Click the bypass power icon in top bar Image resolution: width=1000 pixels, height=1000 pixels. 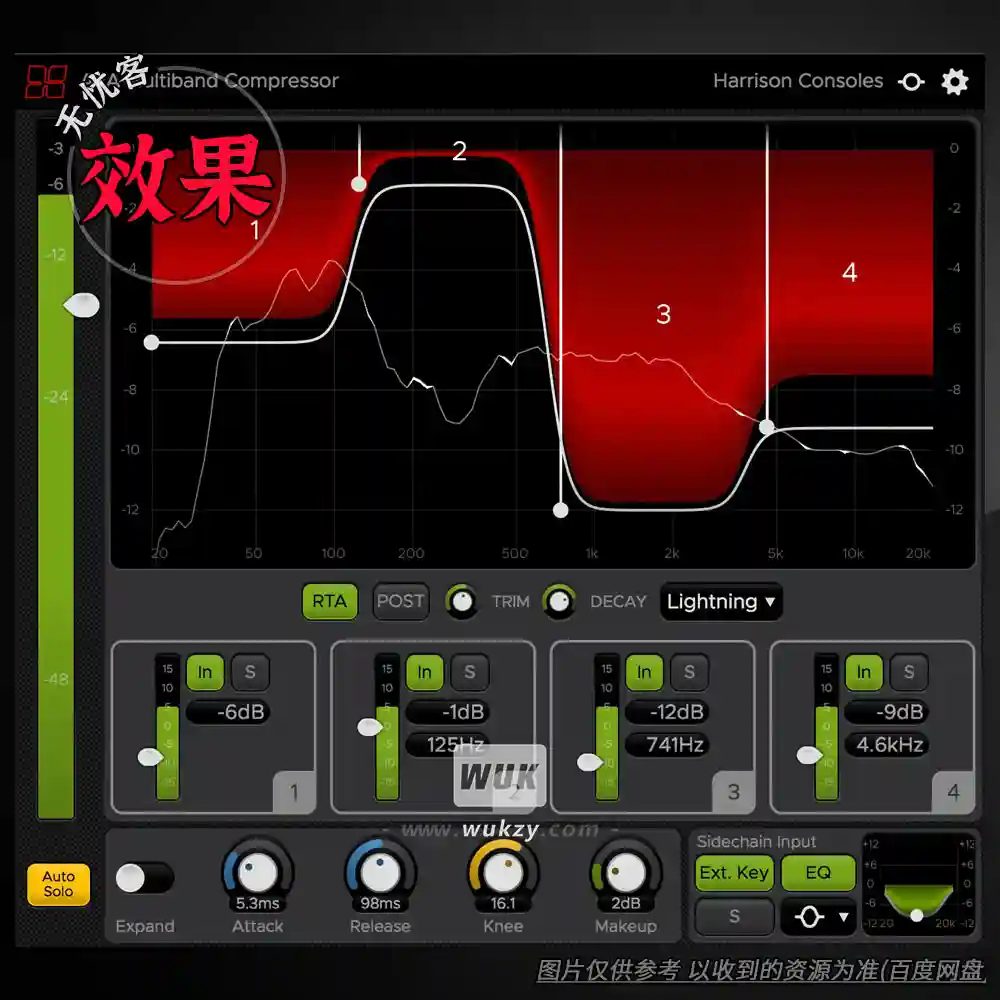911,82
